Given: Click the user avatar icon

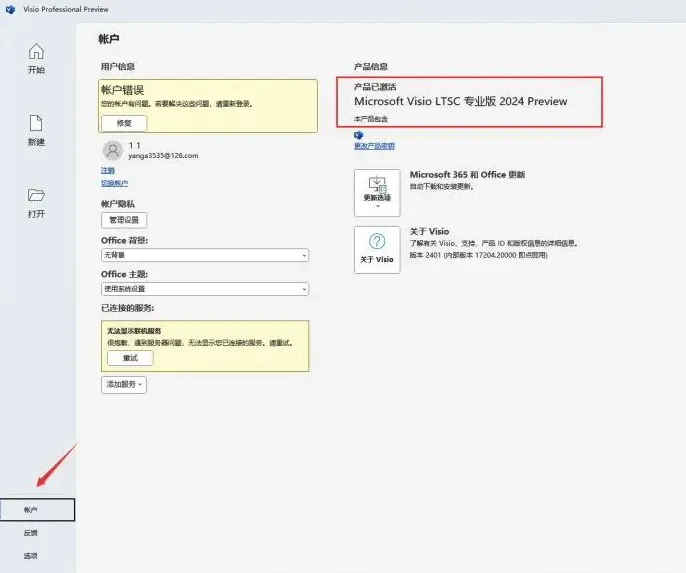Looking at the screenshot, I should point(113,150).
